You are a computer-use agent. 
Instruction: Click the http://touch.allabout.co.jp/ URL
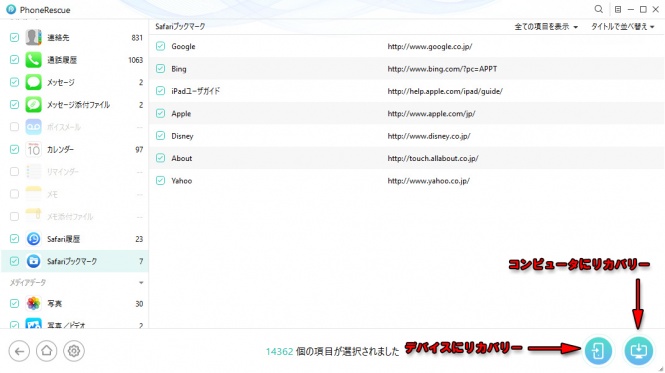(x=433, y=158)
